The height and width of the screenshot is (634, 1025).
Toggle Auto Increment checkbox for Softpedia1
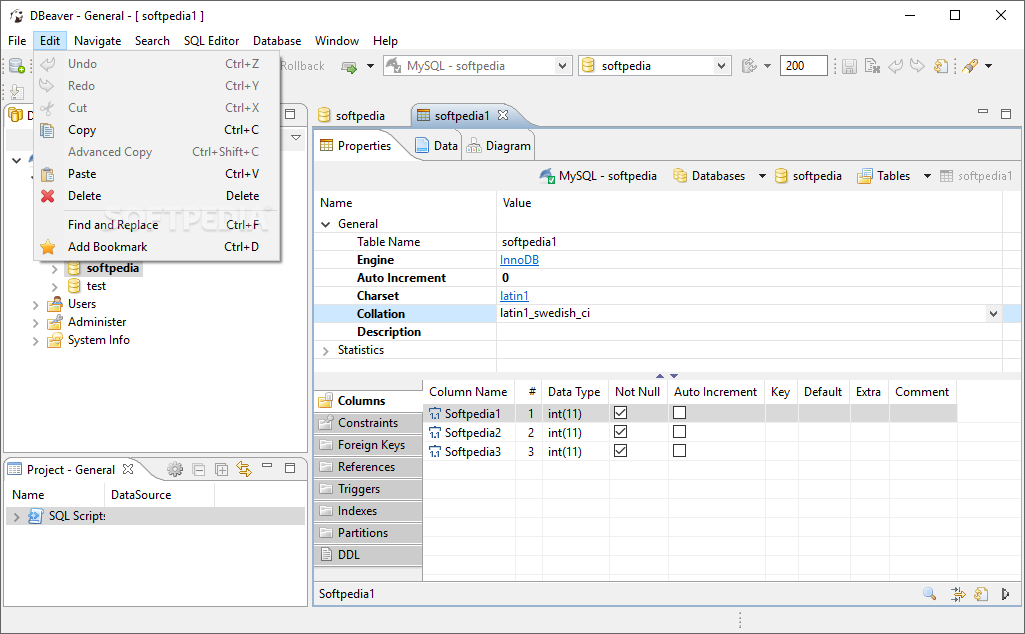[679, 412]
